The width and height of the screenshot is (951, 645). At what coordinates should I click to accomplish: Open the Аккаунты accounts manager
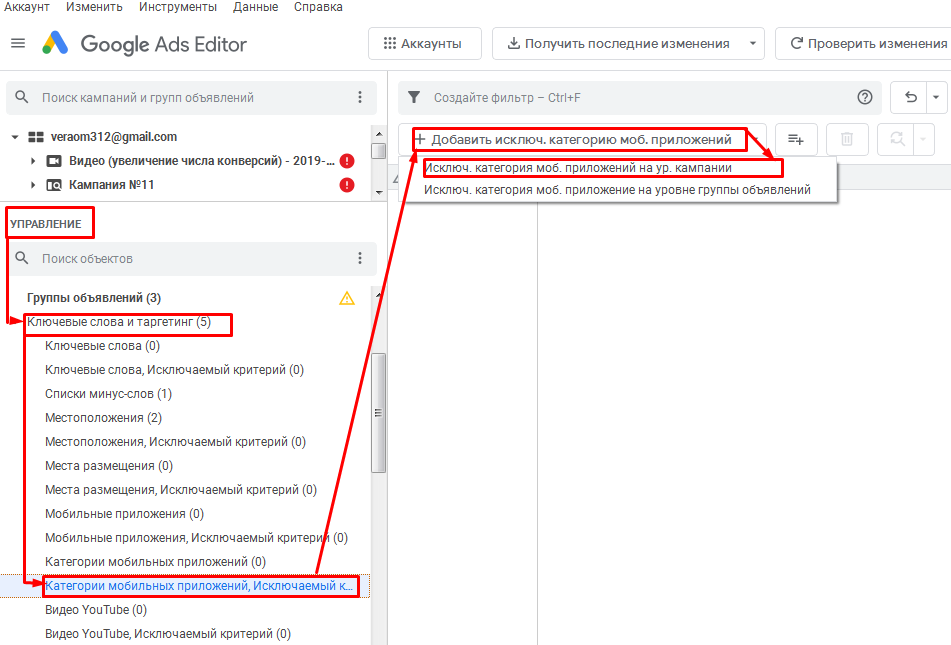(425, 44)
